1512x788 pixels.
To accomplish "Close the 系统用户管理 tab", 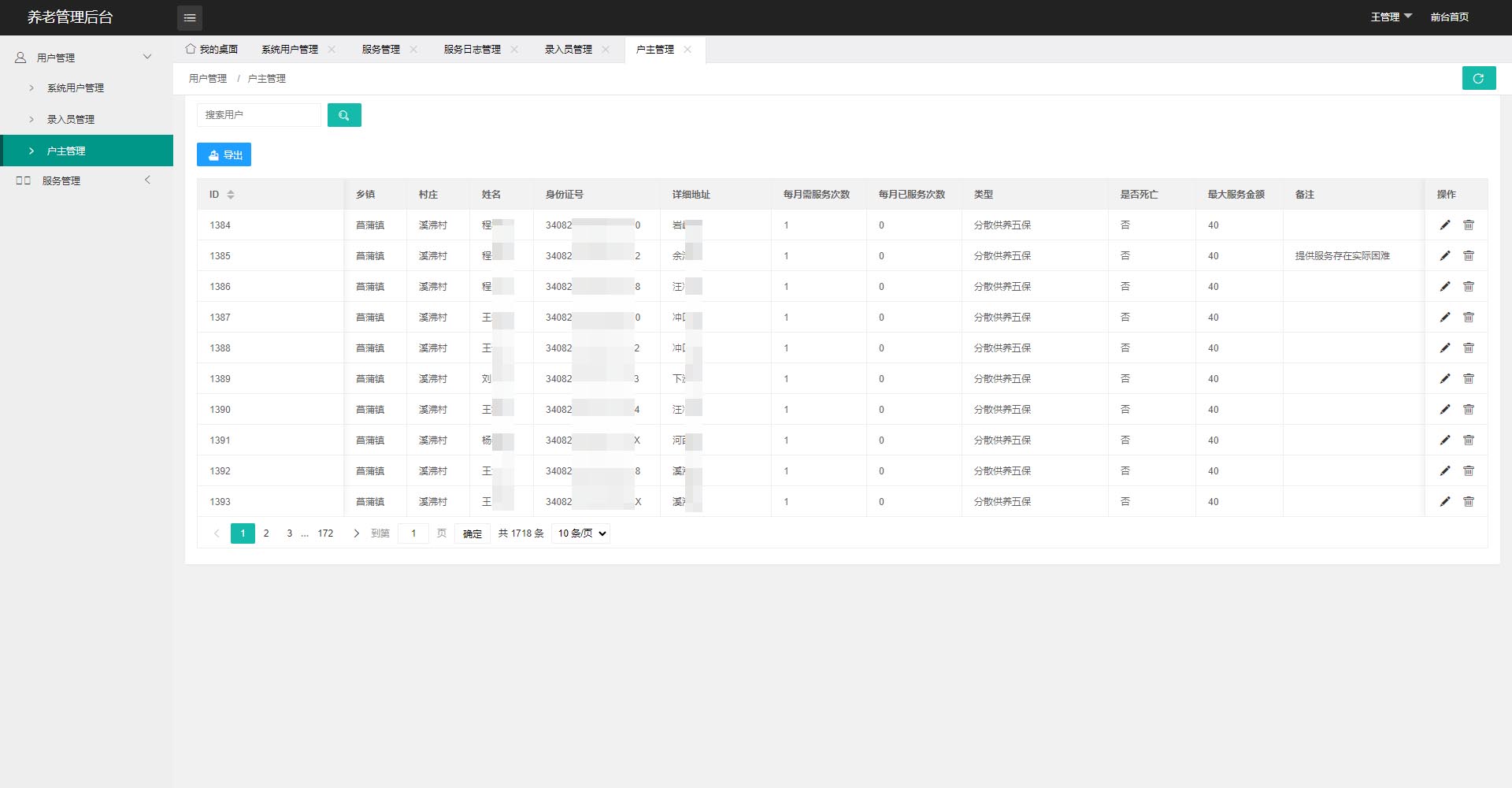I will click(332, 50).
